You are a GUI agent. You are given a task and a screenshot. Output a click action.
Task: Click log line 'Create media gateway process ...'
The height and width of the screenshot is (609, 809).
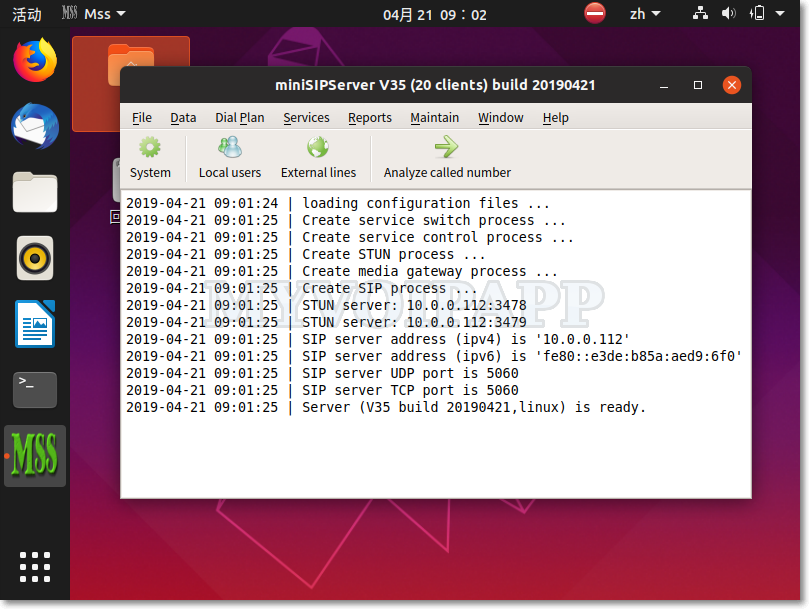tap(342, 271)
